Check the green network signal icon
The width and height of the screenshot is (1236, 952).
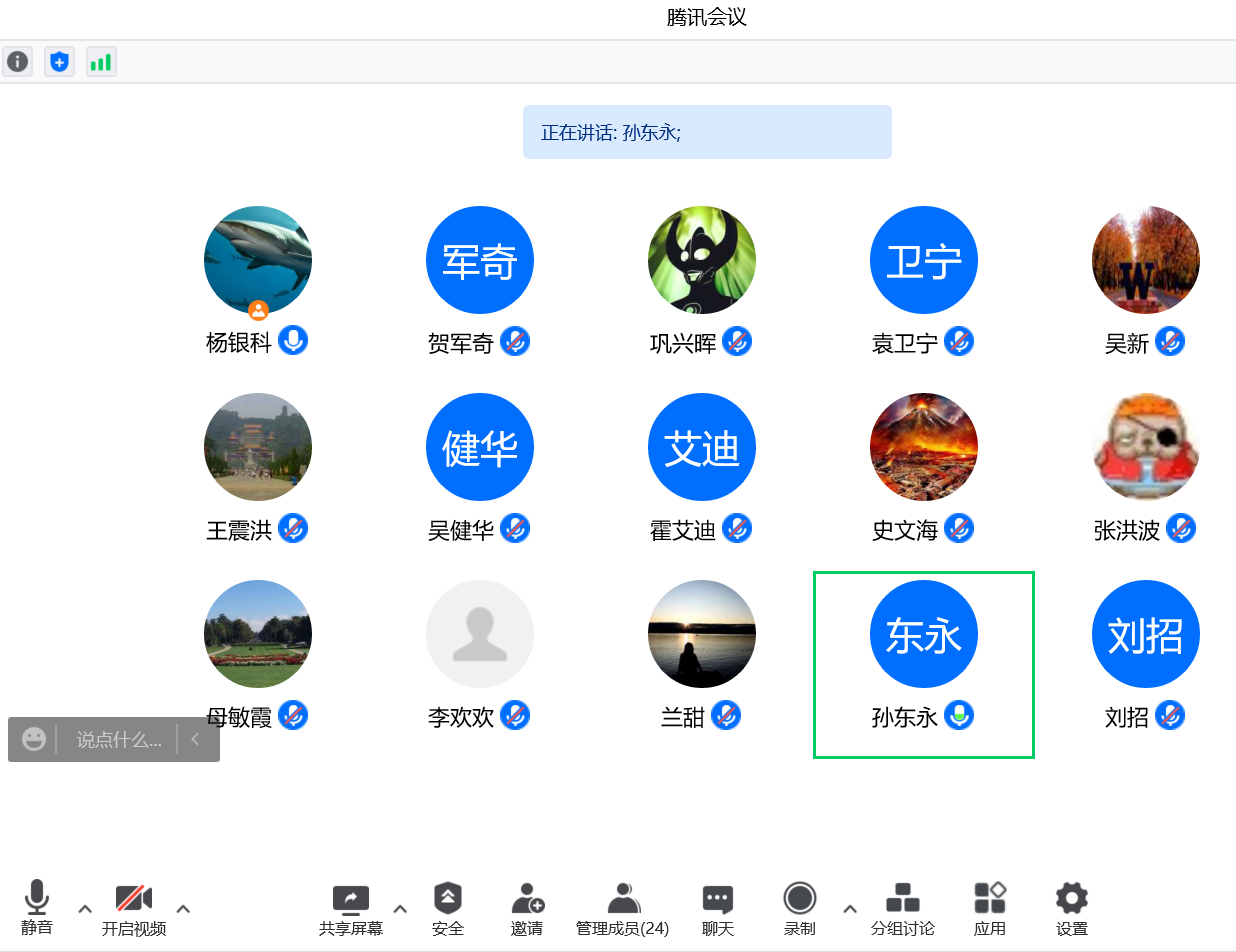pyautogui.click(x=101, y=62)
